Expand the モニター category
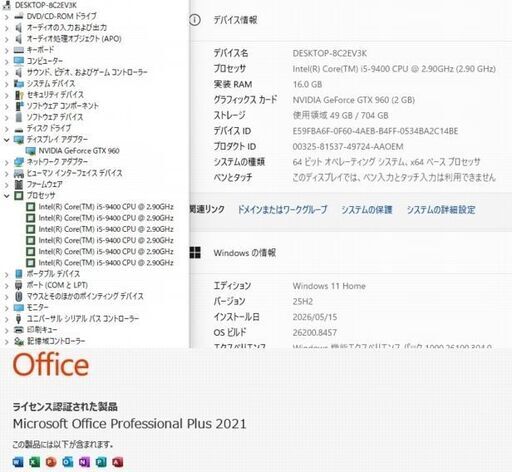 click(6, 308)
